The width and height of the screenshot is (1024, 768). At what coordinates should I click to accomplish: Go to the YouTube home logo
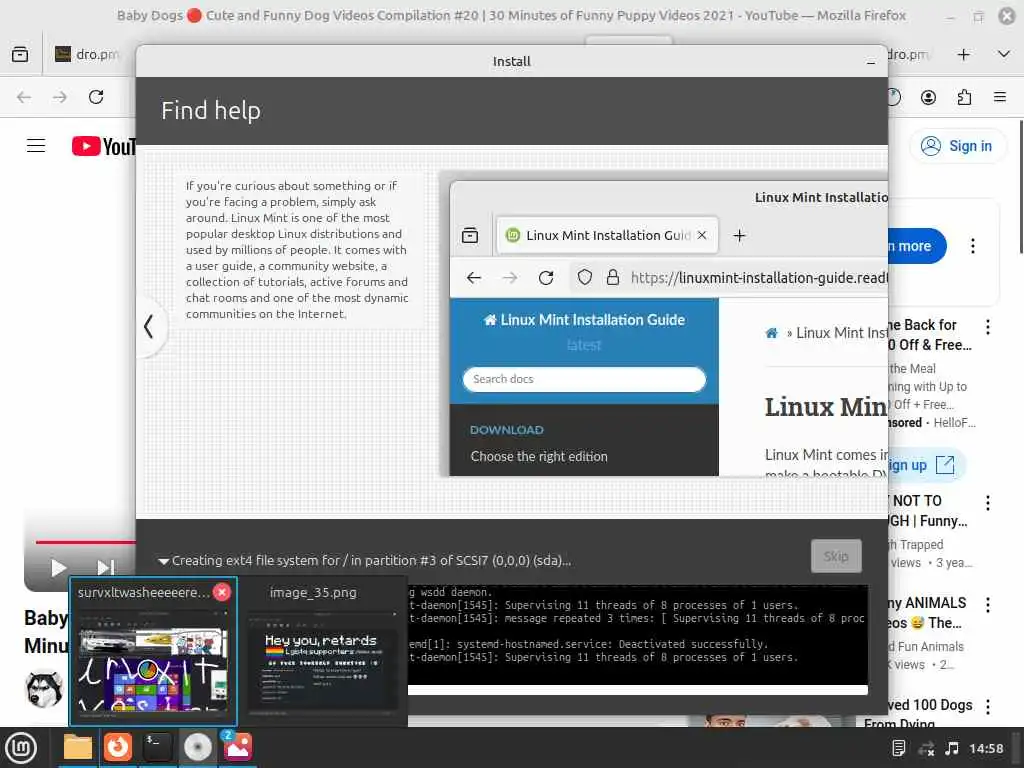click(x=104, y=146)
